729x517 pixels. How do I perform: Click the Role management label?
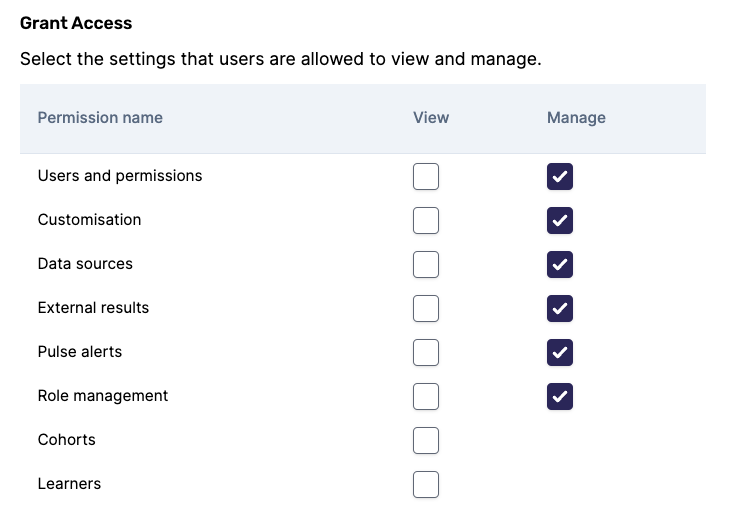[x=103, y=396]
